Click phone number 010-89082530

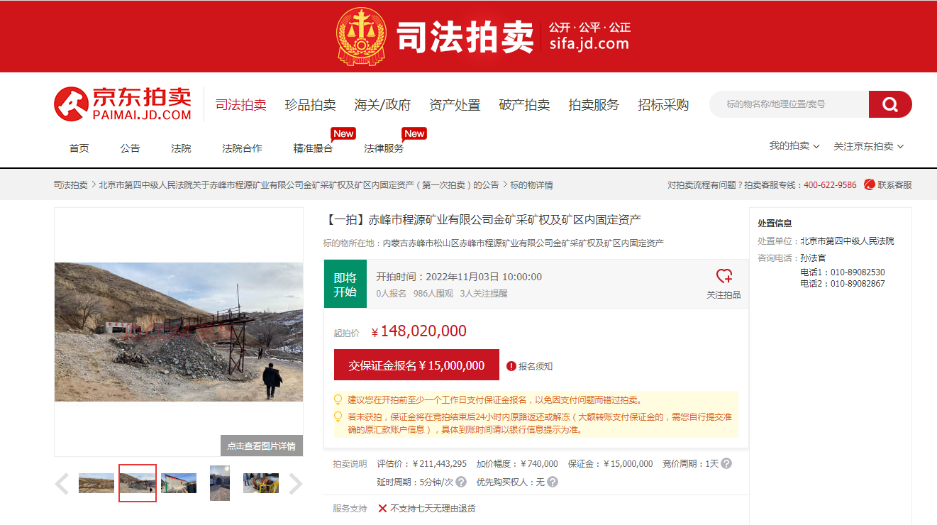point(858,272)
